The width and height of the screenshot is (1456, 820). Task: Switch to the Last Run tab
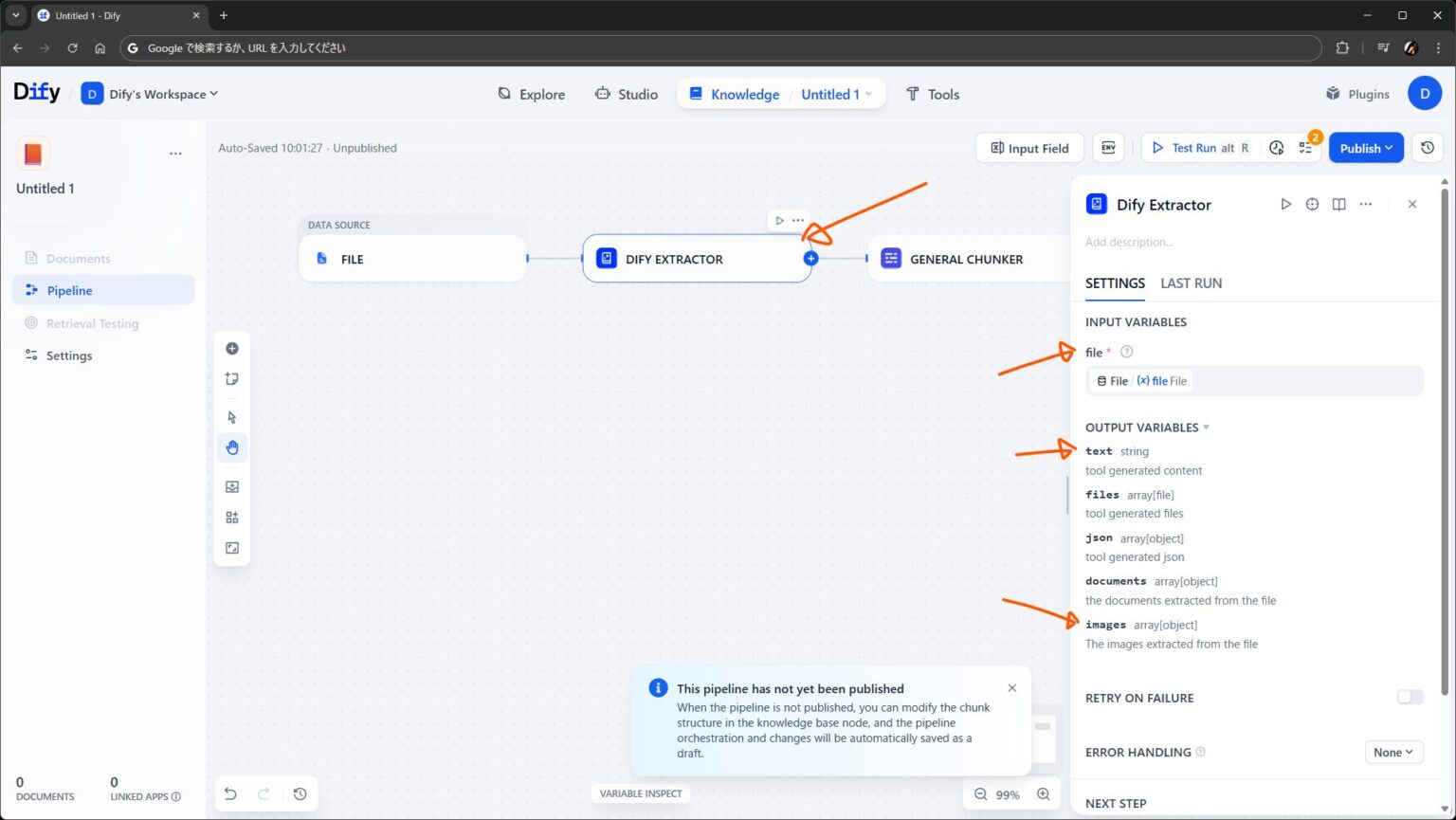(1191, 282)
